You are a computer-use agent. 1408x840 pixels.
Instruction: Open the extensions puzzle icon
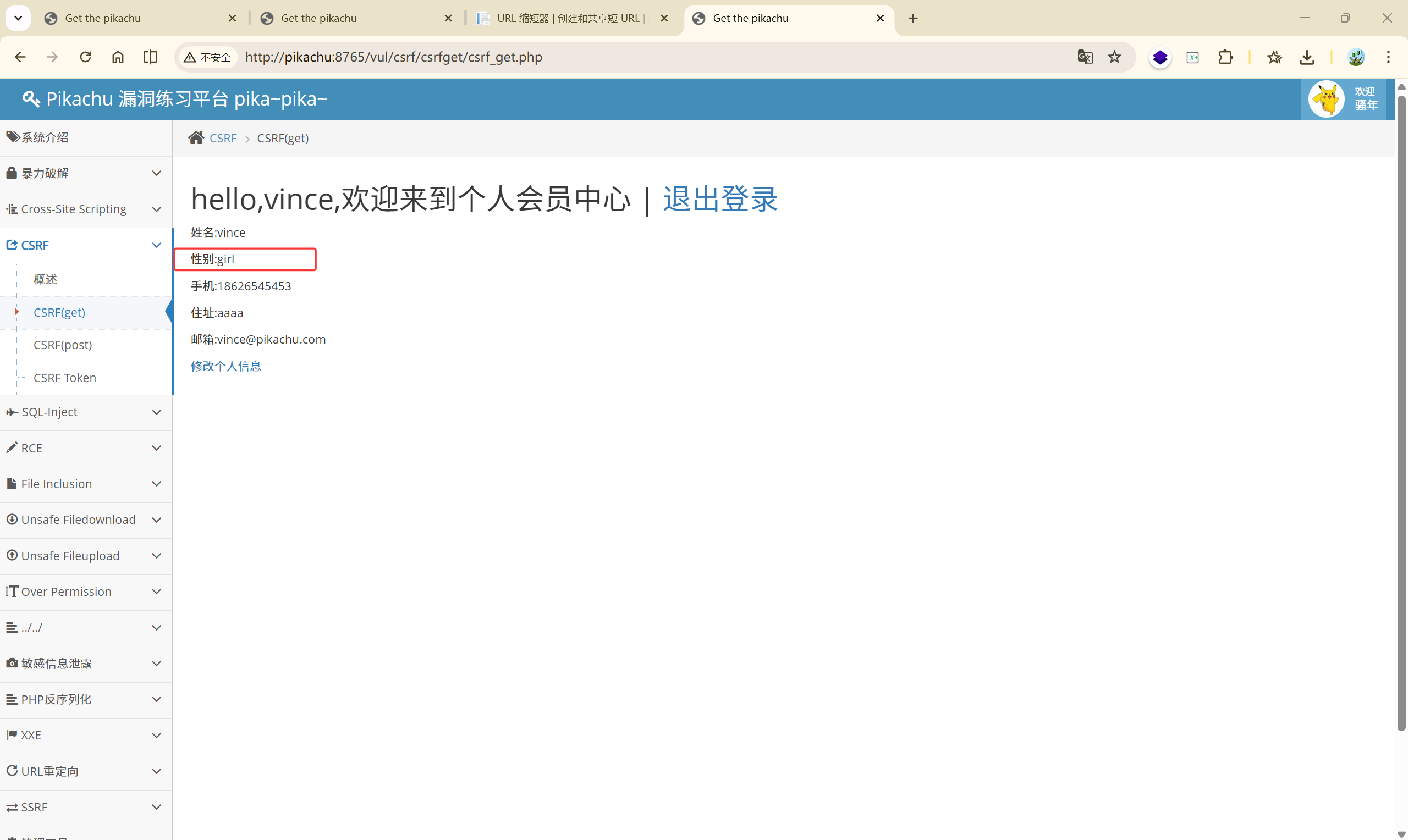pyautogui.click(x=1225, y=57)
